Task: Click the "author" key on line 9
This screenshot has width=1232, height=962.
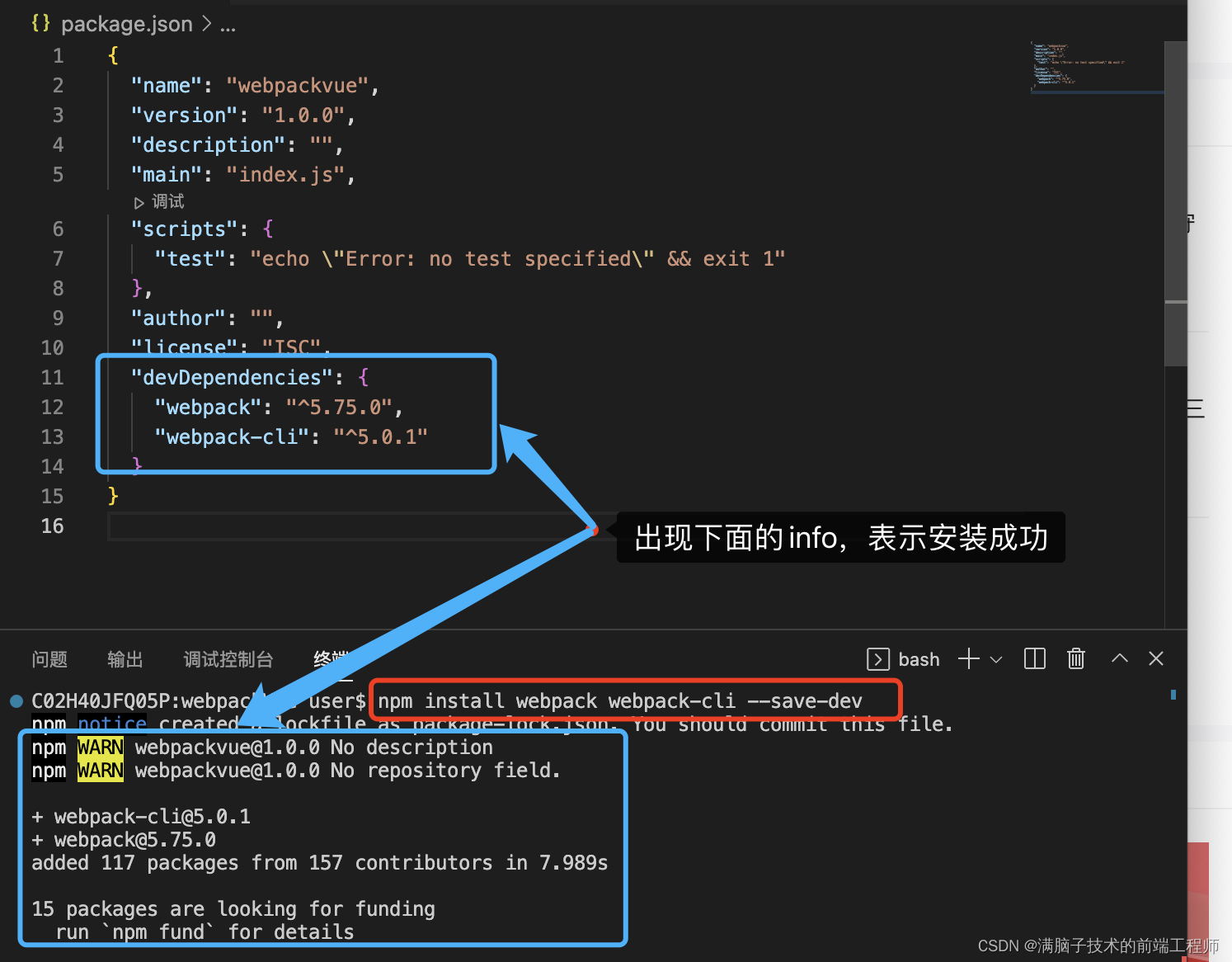Action: click(x=179, y=318)
